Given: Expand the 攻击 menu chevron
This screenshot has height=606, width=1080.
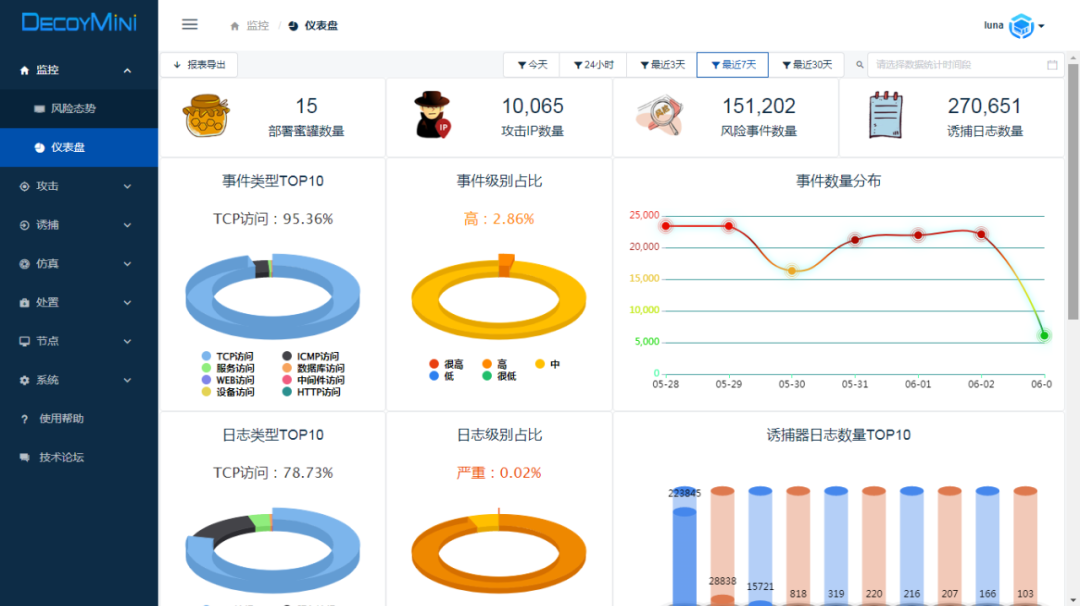Looking at the screenshot, I should (127, 187).
